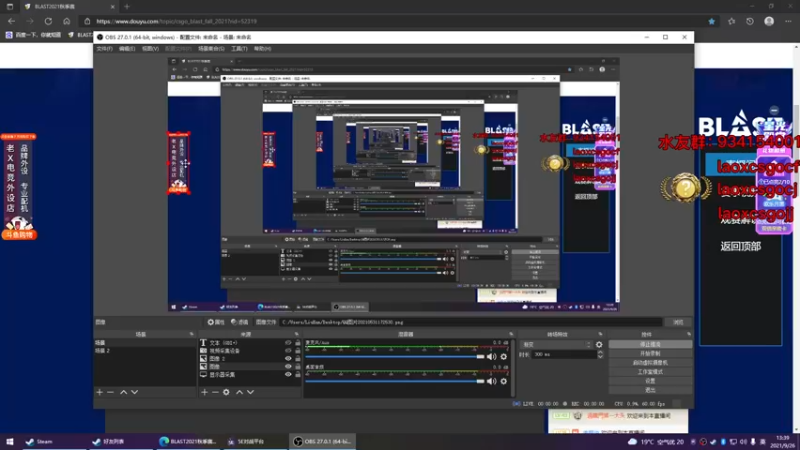Increase transition duration stepper up
This screenshot has height=450, width=800.
pyautogui.click(x=600, y=352)
